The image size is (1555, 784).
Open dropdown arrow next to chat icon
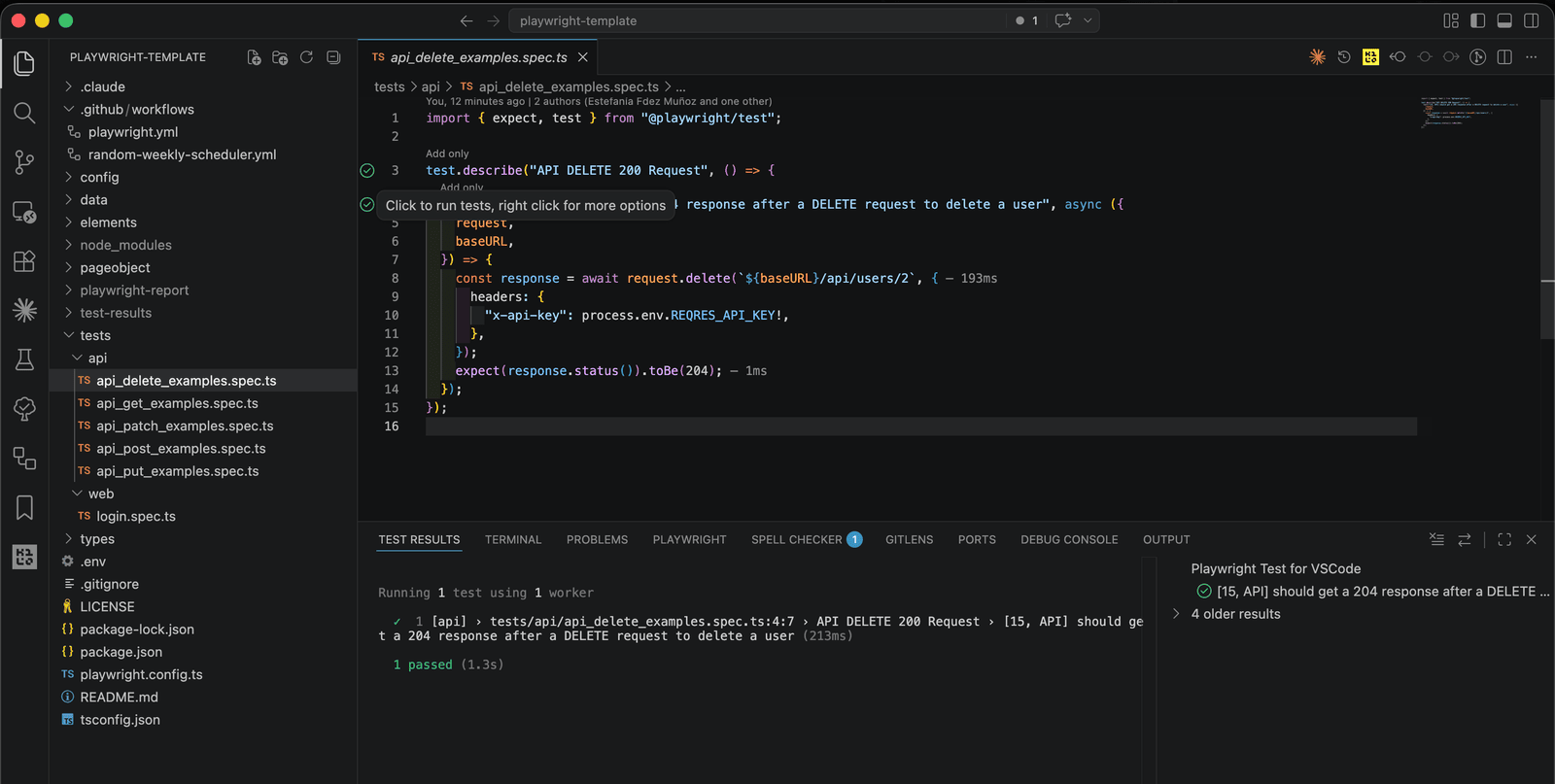coord(1088,20)
